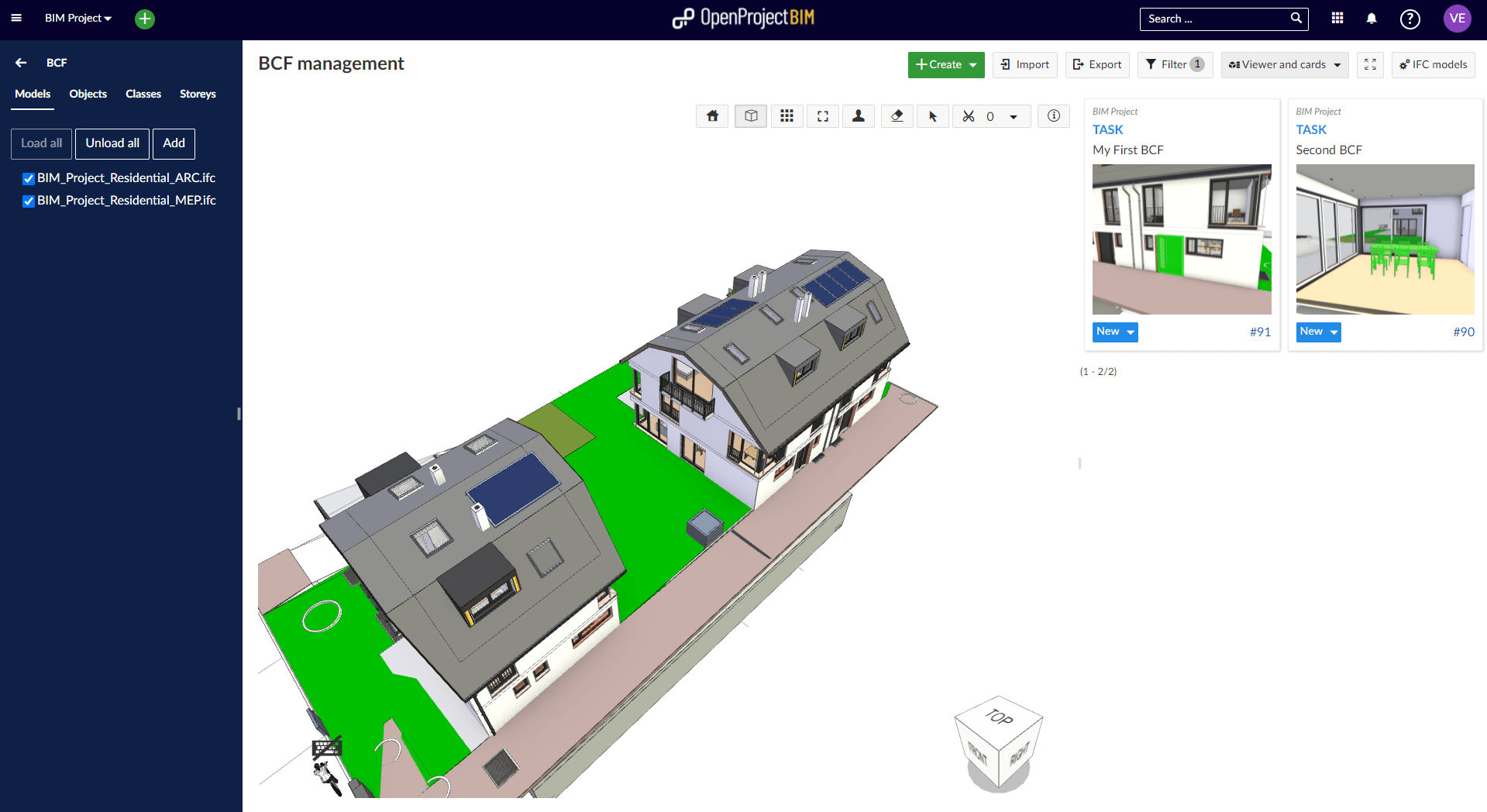The height and width of the screenshot is (812, 1487).
Task: Toggle fullscreen mode icon in toolbar
Action: pyautogui.click(x=1369, y=65)
